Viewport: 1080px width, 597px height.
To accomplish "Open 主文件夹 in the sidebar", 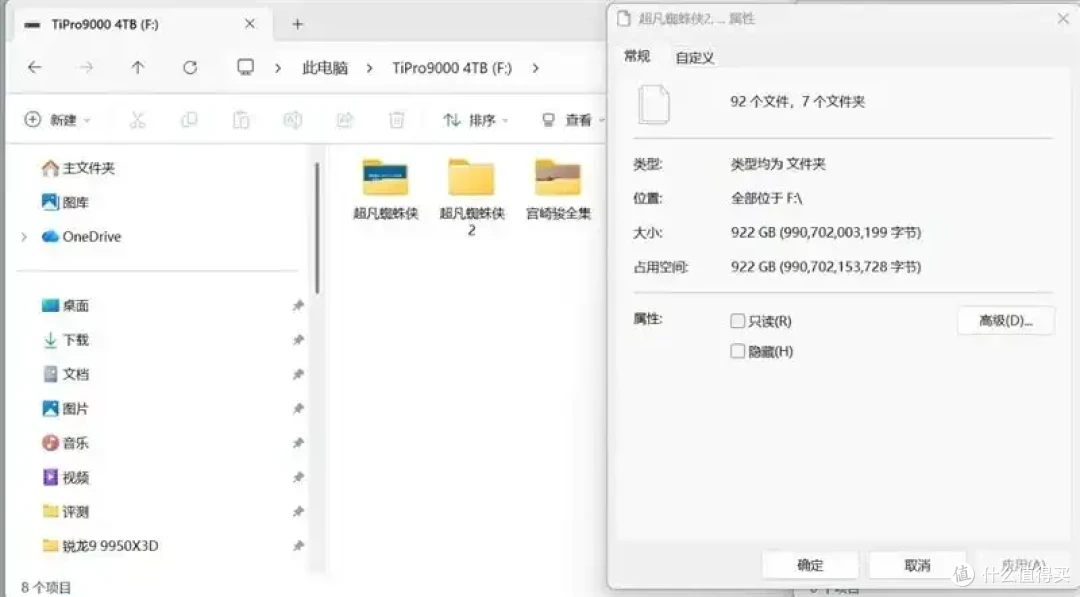I will click(x=79, y=168).
